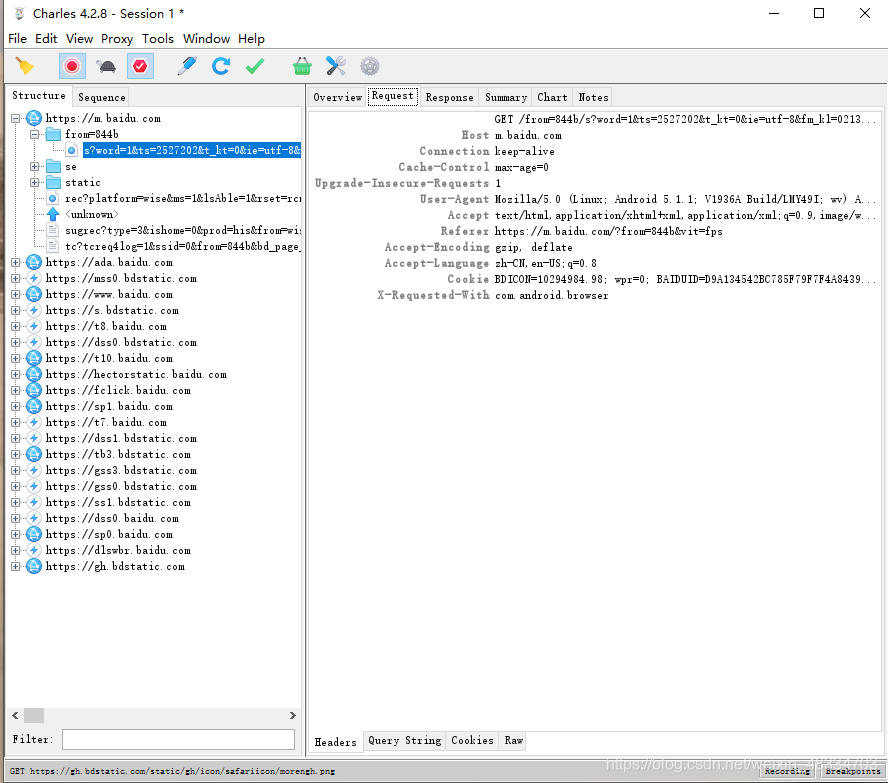Open the Edit menu
The height and width of the screenshot is (783, 888).
(46, 38)
